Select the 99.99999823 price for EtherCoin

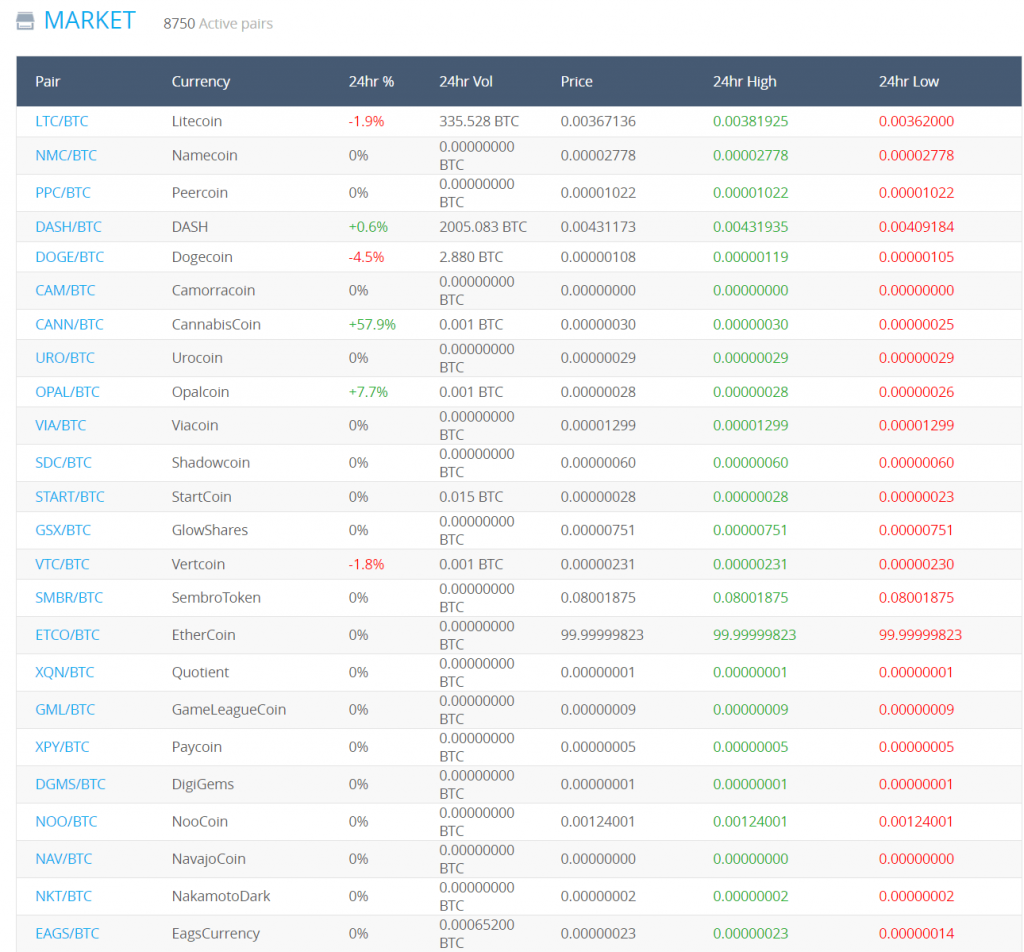point(602,635)
